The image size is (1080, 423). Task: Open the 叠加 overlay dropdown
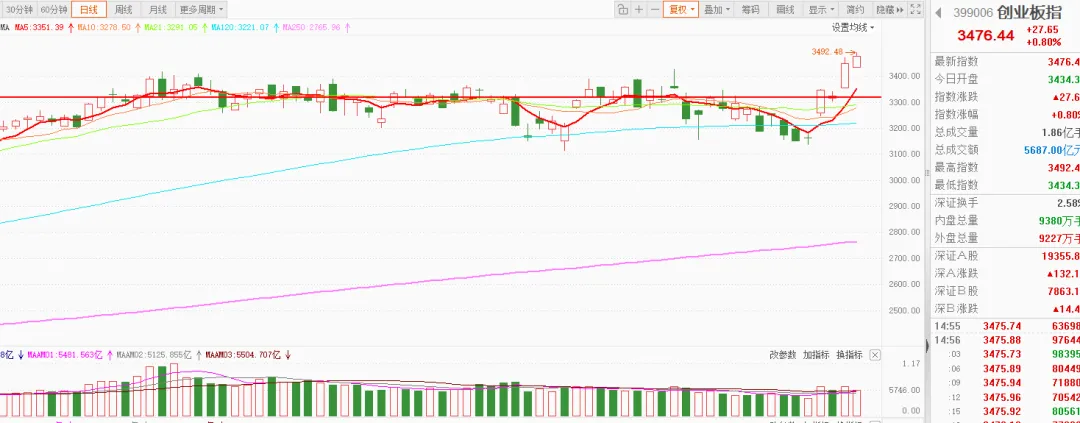pos(717,10)
